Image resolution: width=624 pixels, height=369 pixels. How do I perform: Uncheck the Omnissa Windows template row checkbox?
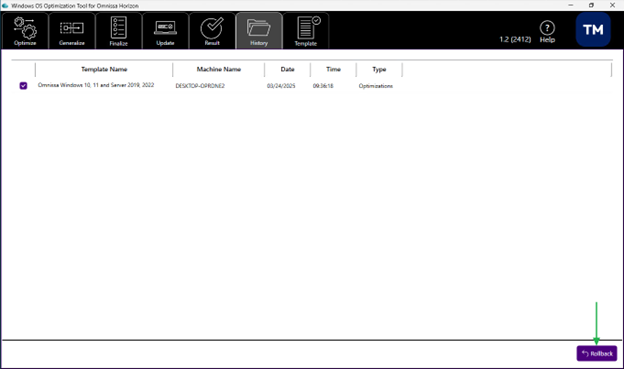[x=23, y=86]
